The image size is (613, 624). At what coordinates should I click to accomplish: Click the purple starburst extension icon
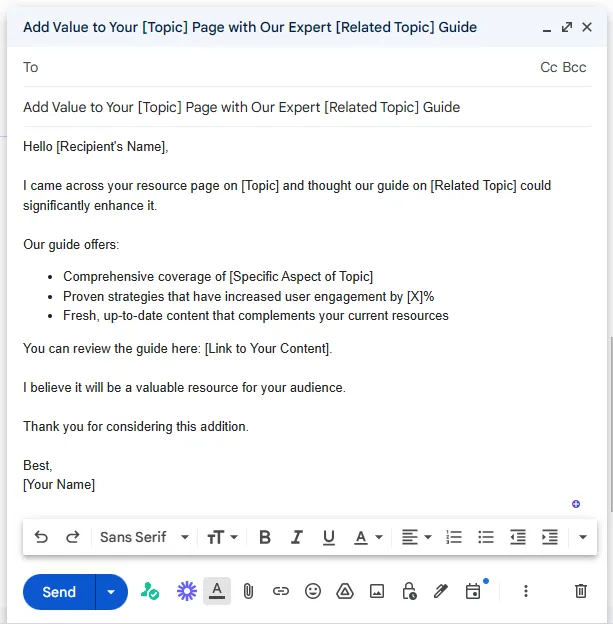(187, 591)
